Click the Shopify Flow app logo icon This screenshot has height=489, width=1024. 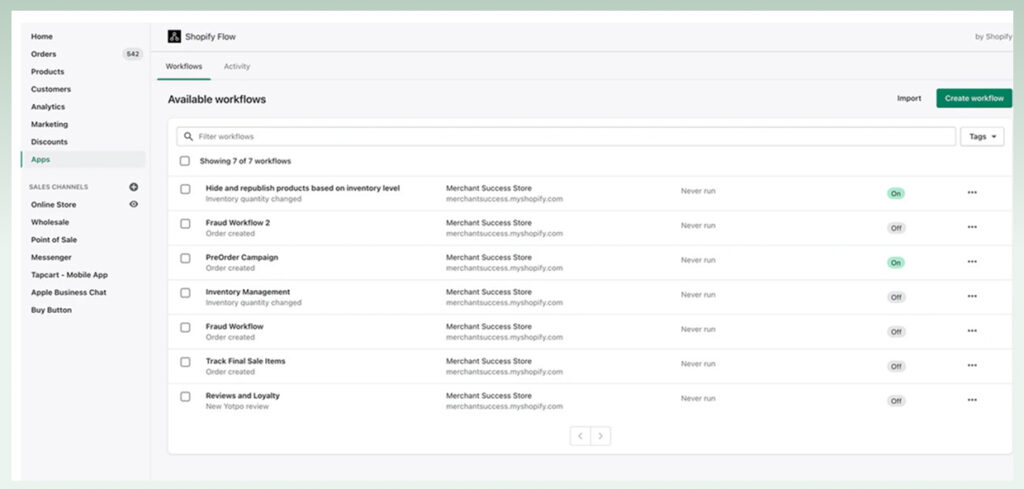pos(174,37)
